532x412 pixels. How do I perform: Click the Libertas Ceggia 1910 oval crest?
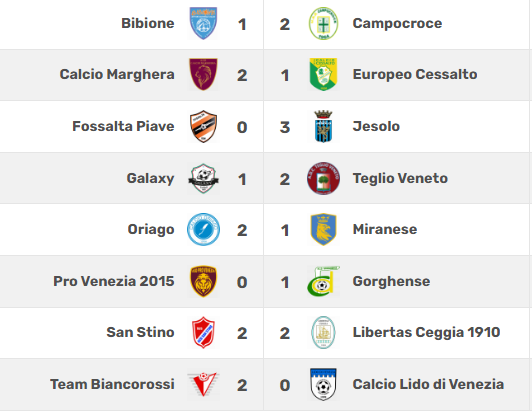click(x=323, y=332)
